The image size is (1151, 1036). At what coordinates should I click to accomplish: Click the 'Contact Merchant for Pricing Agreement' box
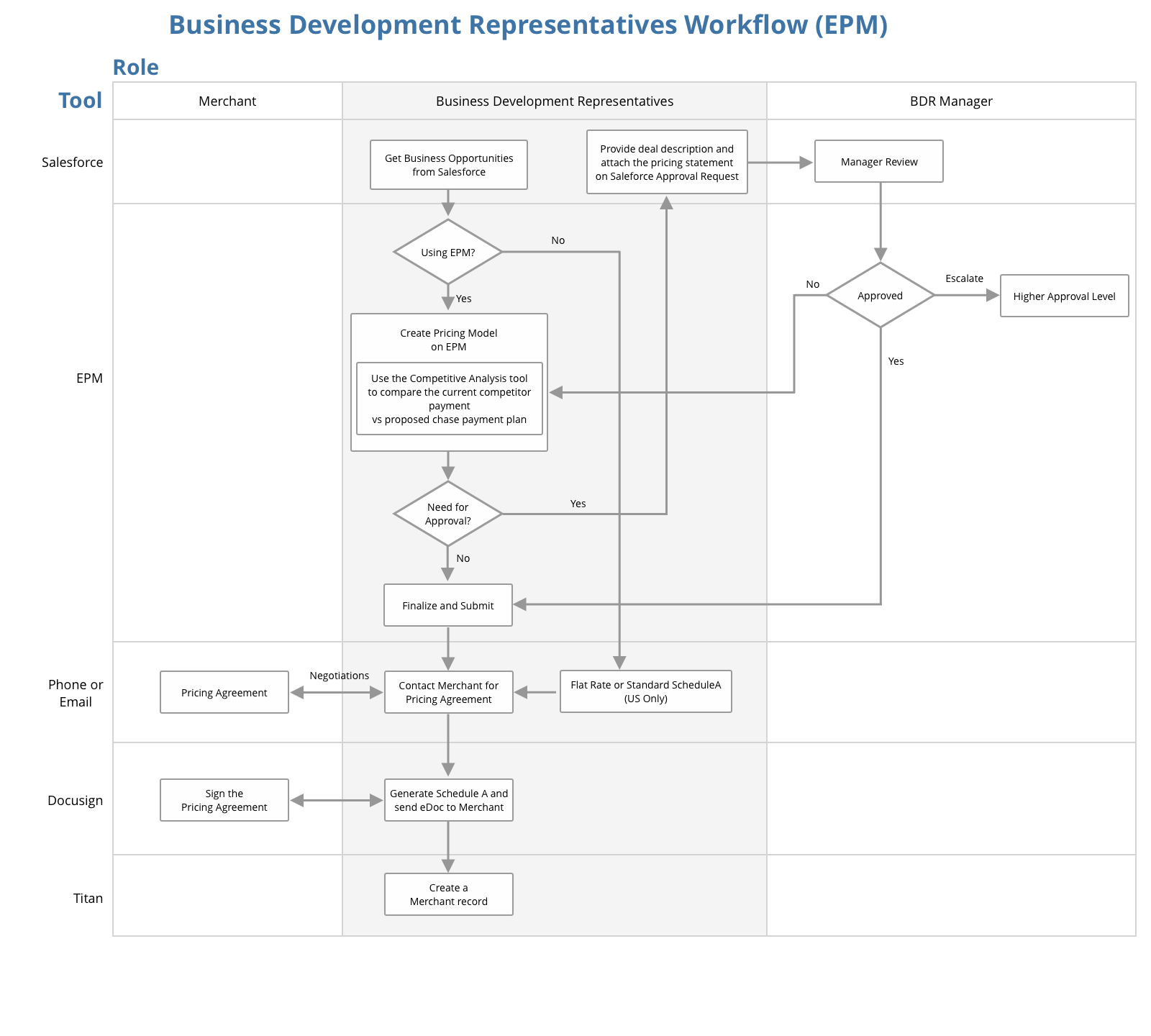coord(449,692)
